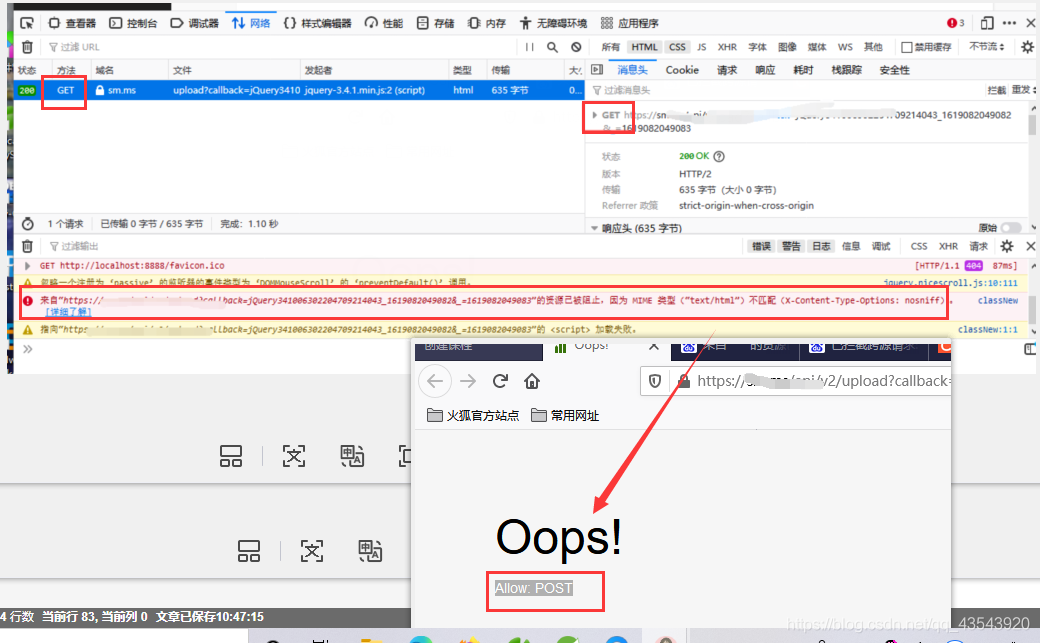Open network settings gear icon
This screenshot has width=1040, height=643.
pyautogui.click(x=1027, y=47)
